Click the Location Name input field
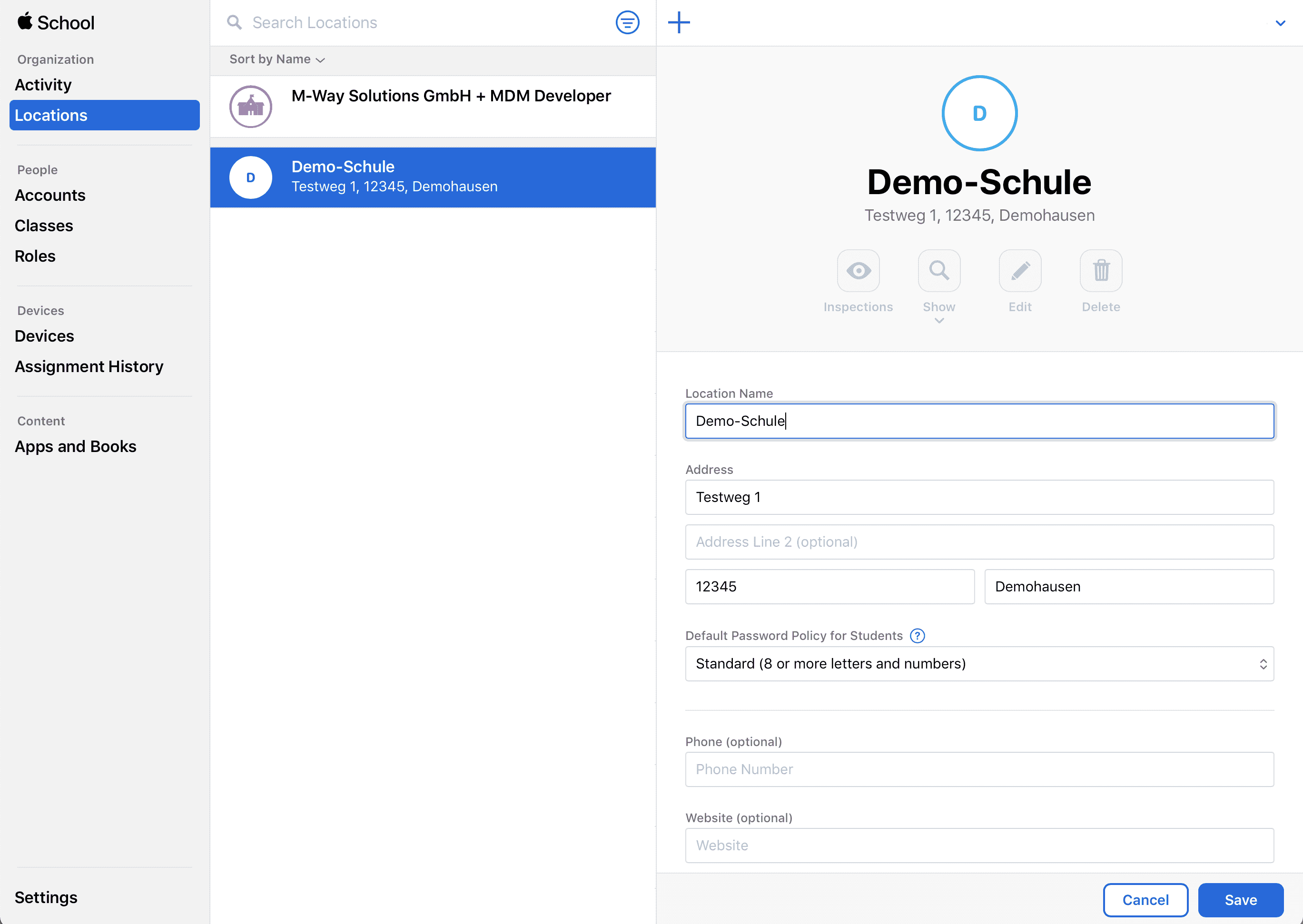This screenshot has height=924, width=1303. tap(980, 420)
